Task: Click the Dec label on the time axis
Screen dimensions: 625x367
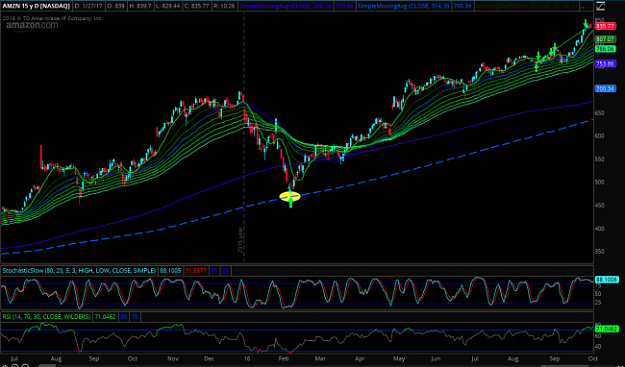Action: 209,359
